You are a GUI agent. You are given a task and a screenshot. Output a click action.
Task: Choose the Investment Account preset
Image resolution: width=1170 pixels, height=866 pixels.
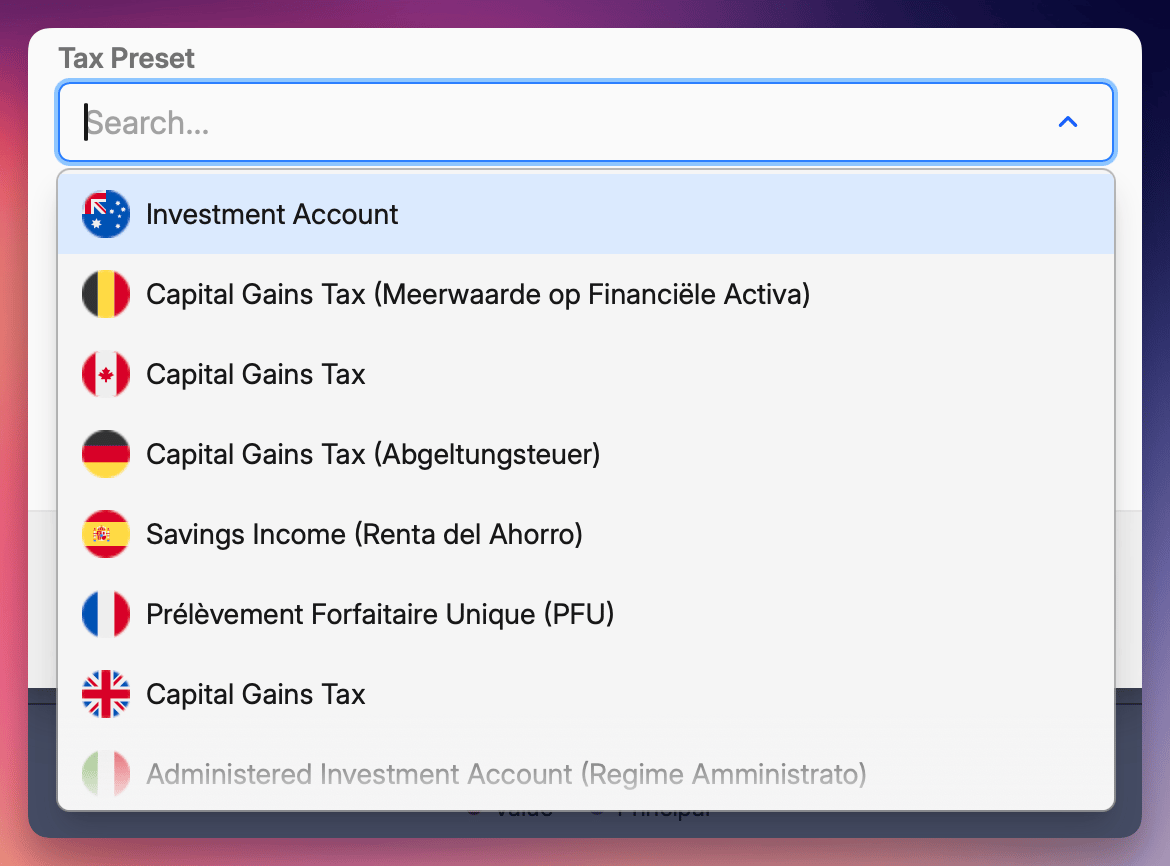tap(272, 213)
